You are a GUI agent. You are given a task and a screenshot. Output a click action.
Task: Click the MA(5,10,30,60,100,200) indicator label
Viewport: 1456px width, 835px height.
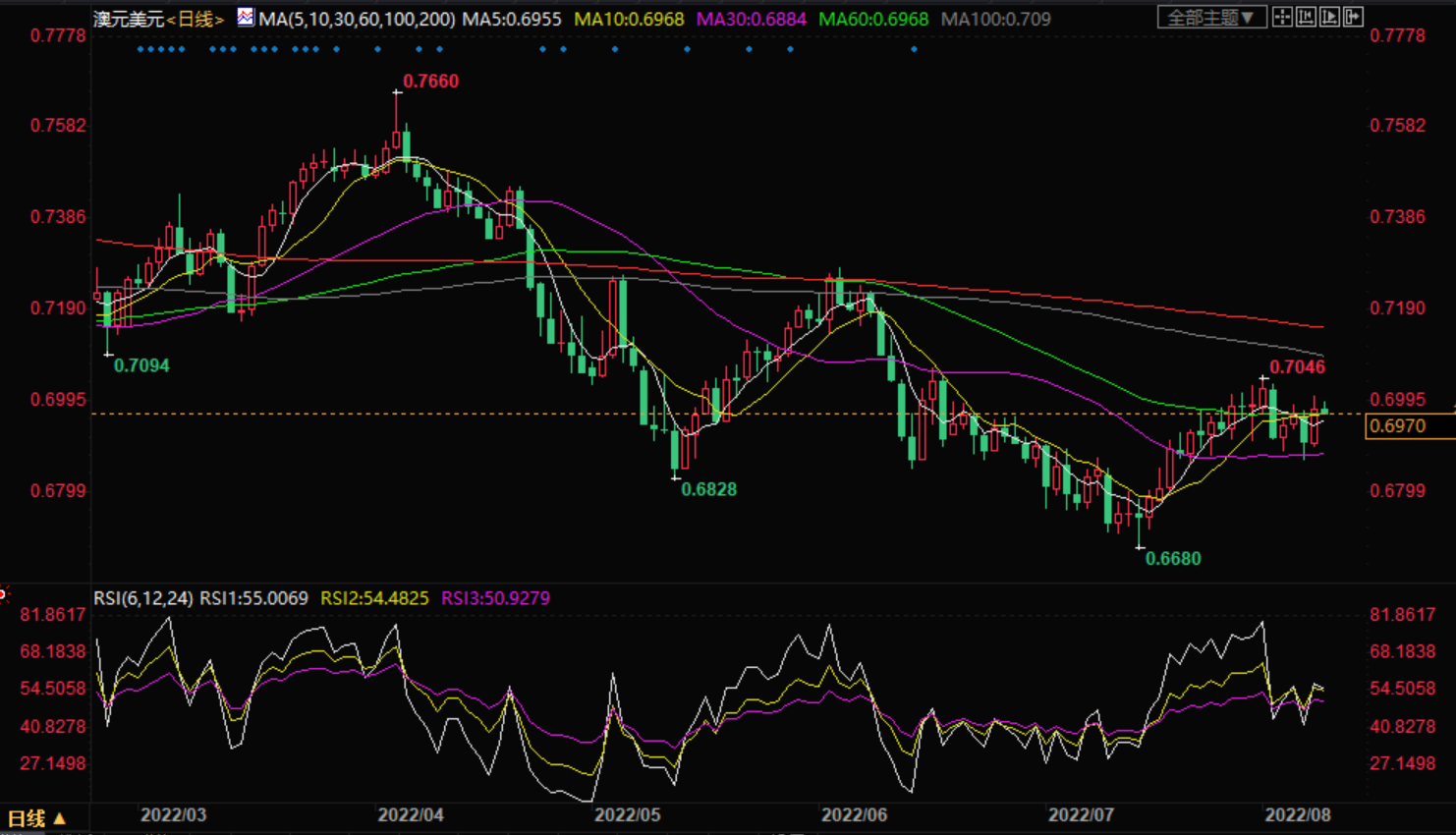tap(357, 19)
